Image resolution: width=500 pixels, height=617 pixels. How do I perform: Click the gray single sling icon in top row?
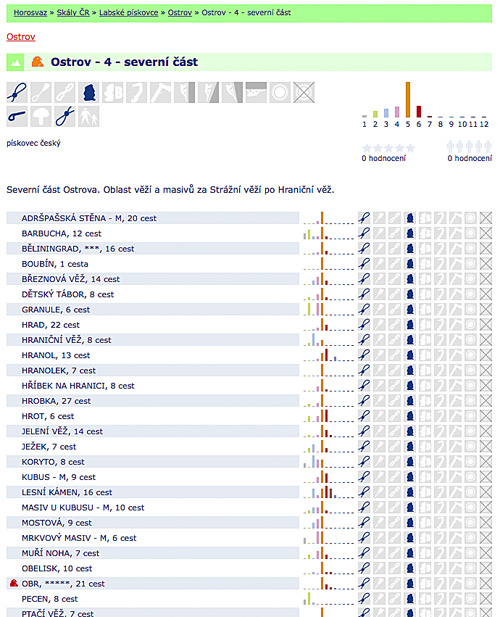(x=41, y=92)
